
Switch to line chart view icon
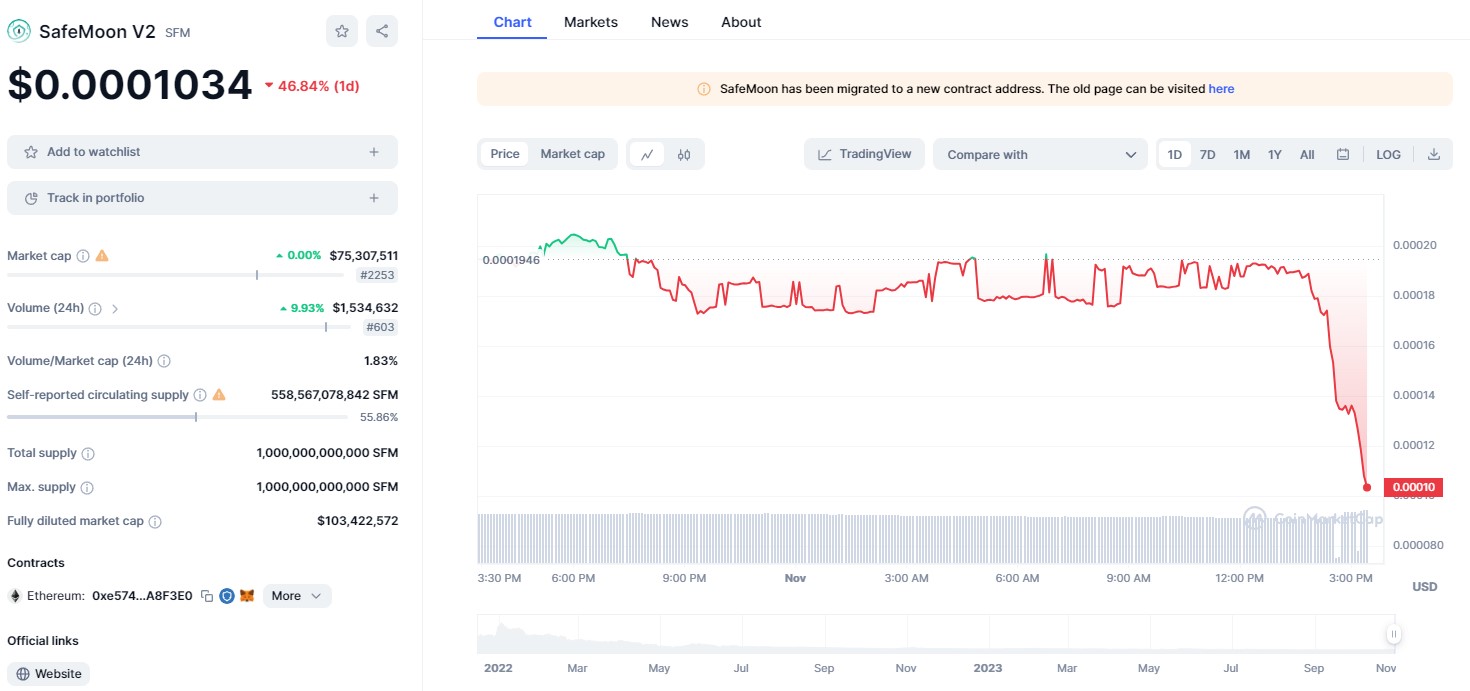pos(648,154)
